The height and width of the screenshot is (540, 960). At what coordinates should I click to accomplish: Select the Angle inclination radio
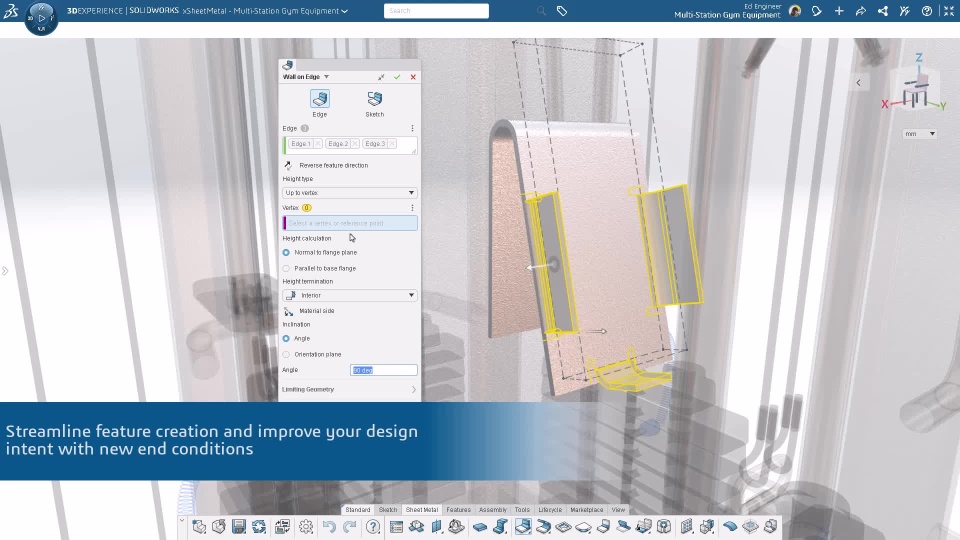(x=286, y=339)
